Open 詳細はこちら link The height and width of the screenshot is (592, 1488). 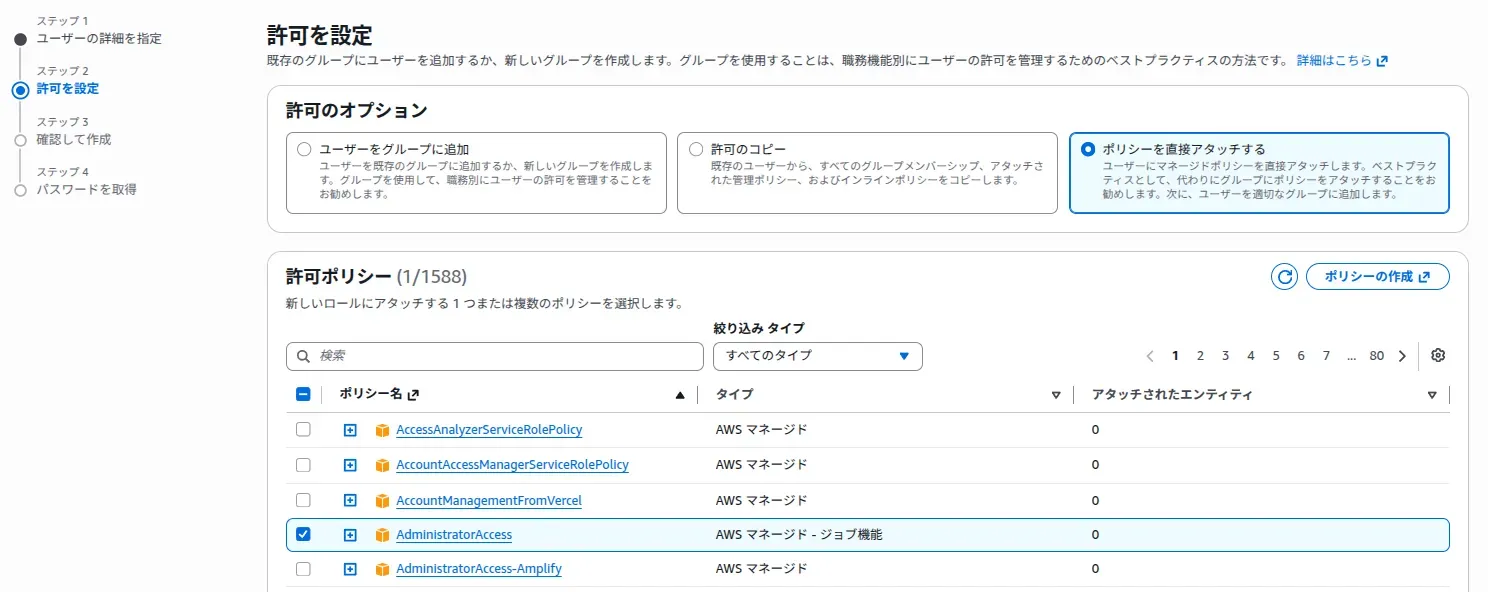pos(1342,61)
